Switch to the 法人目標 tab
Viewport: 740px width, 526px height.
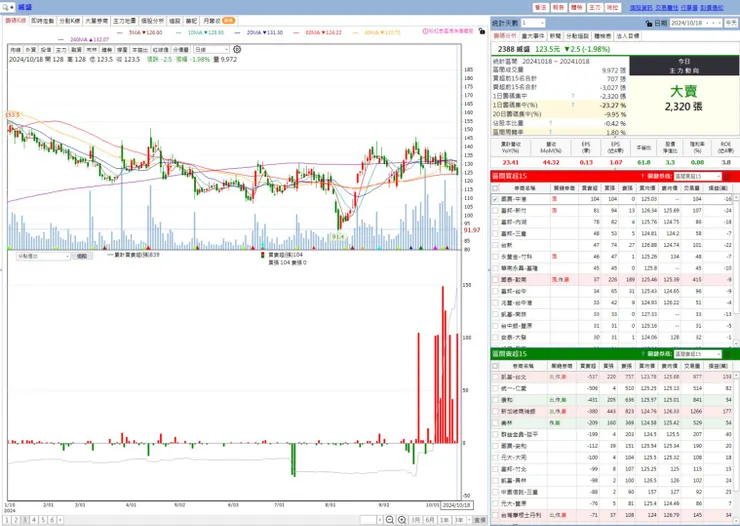coord(628,36)
